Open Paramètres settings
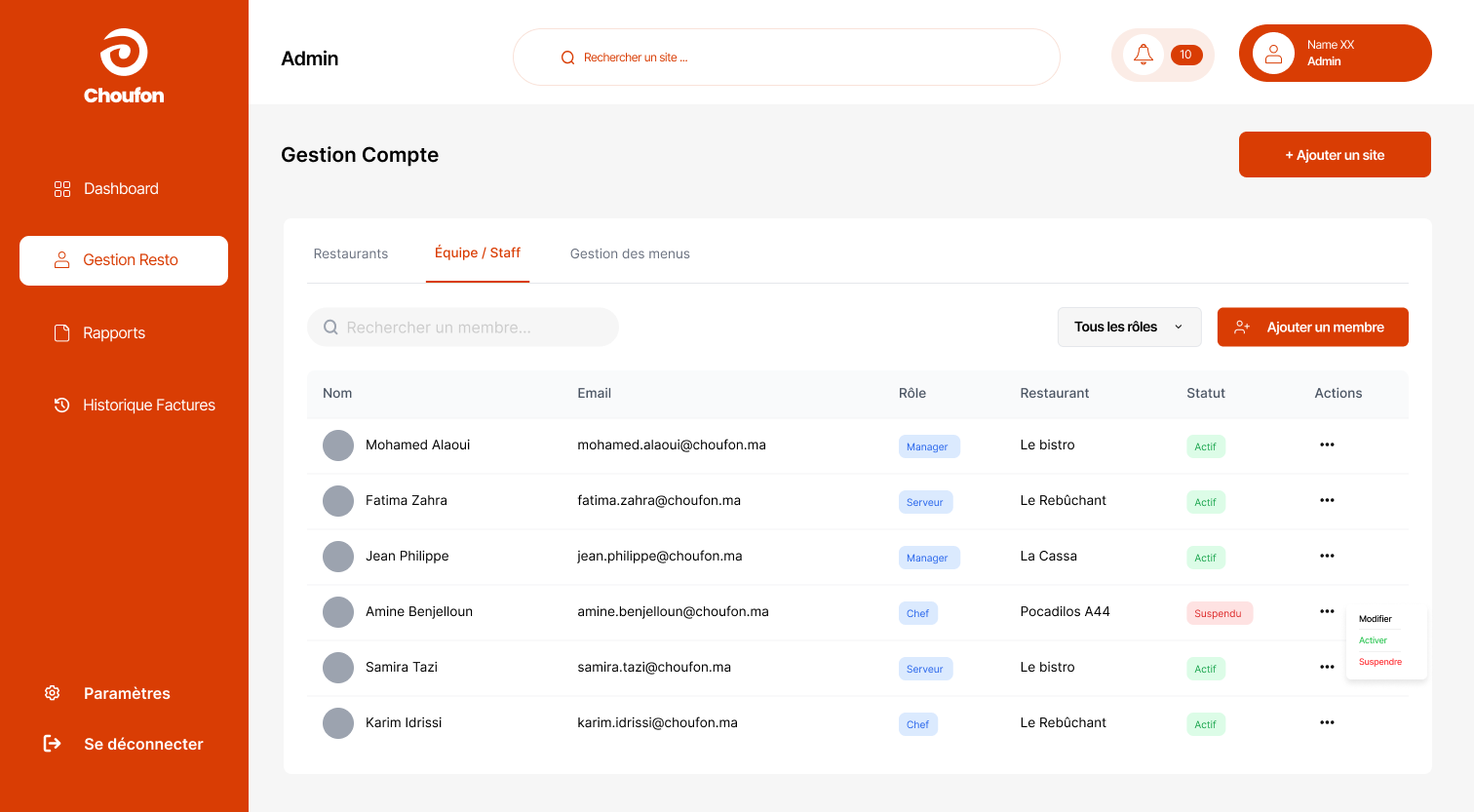The width and height of the screenshot is (1474, 812). click(x=107, y=693)
